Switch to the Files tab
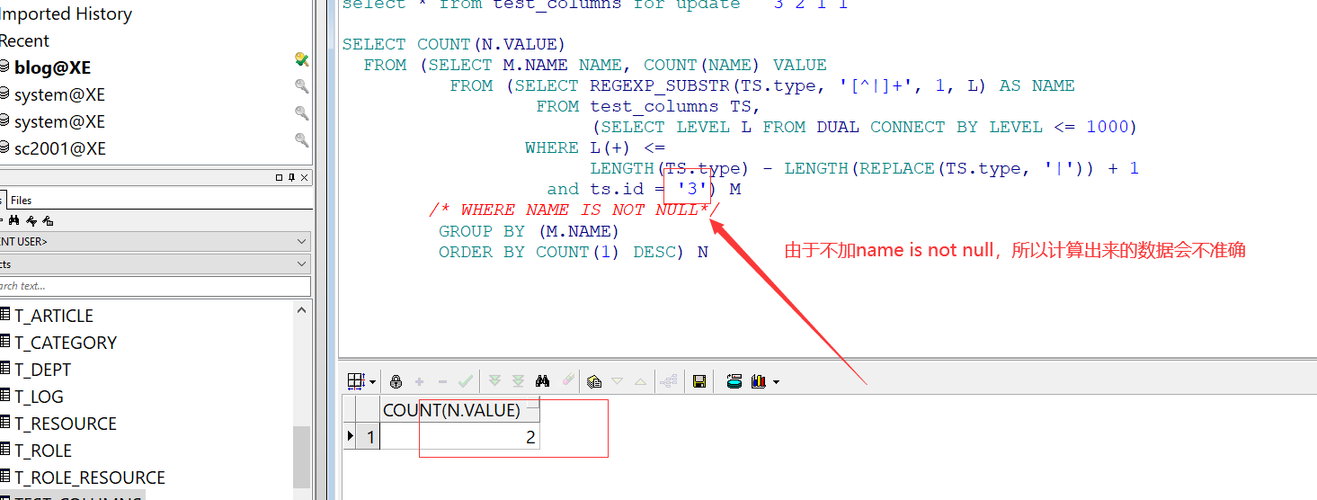Screen dimensions: 1317x500 tap(21, 200)
